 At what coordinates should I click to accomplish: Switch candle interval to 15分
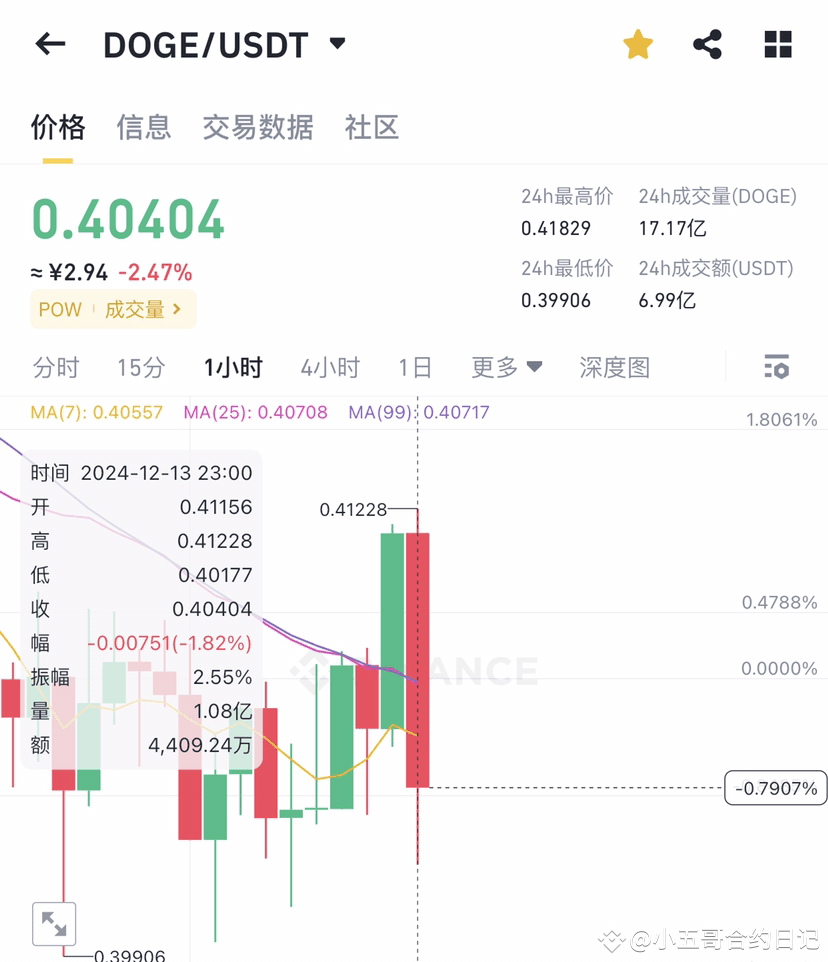point(140,367)
